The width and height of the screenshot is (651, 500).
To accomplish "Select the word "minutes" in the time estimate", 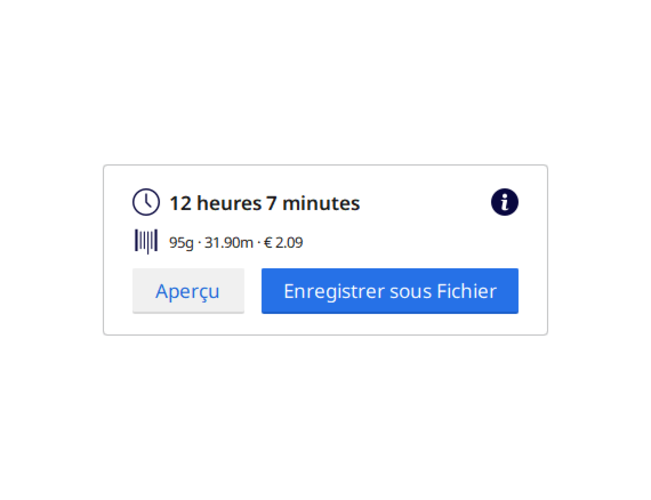I will point(321,203).
